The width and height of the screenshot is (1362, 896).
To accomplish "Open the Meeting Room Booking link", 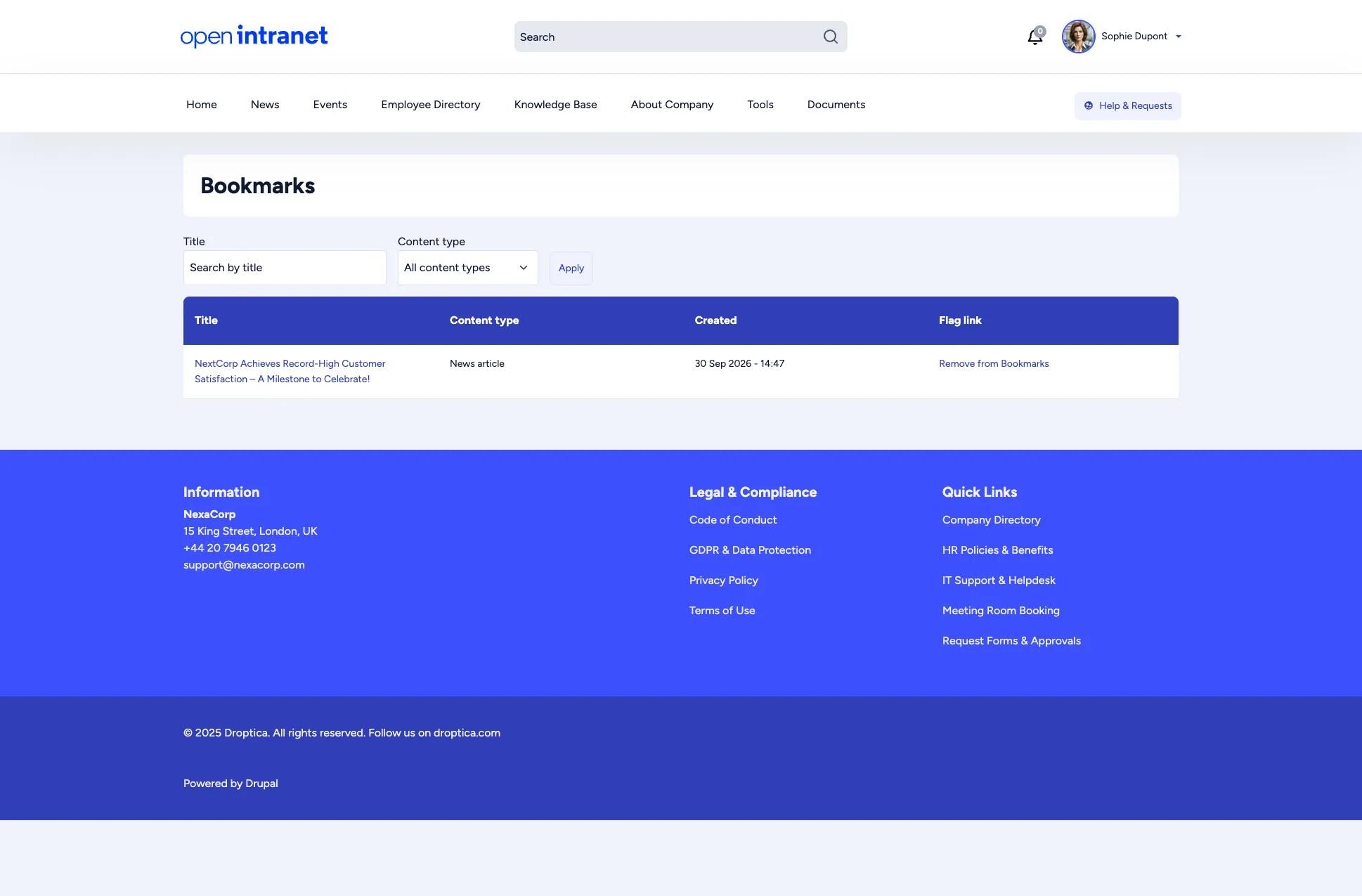I will 1001,611.
